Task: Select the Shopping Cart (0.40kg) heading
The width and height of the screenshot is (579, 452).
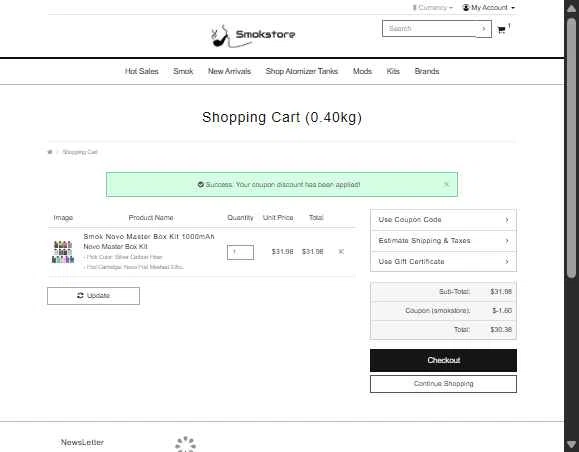Action: click(x=282, y=117)
